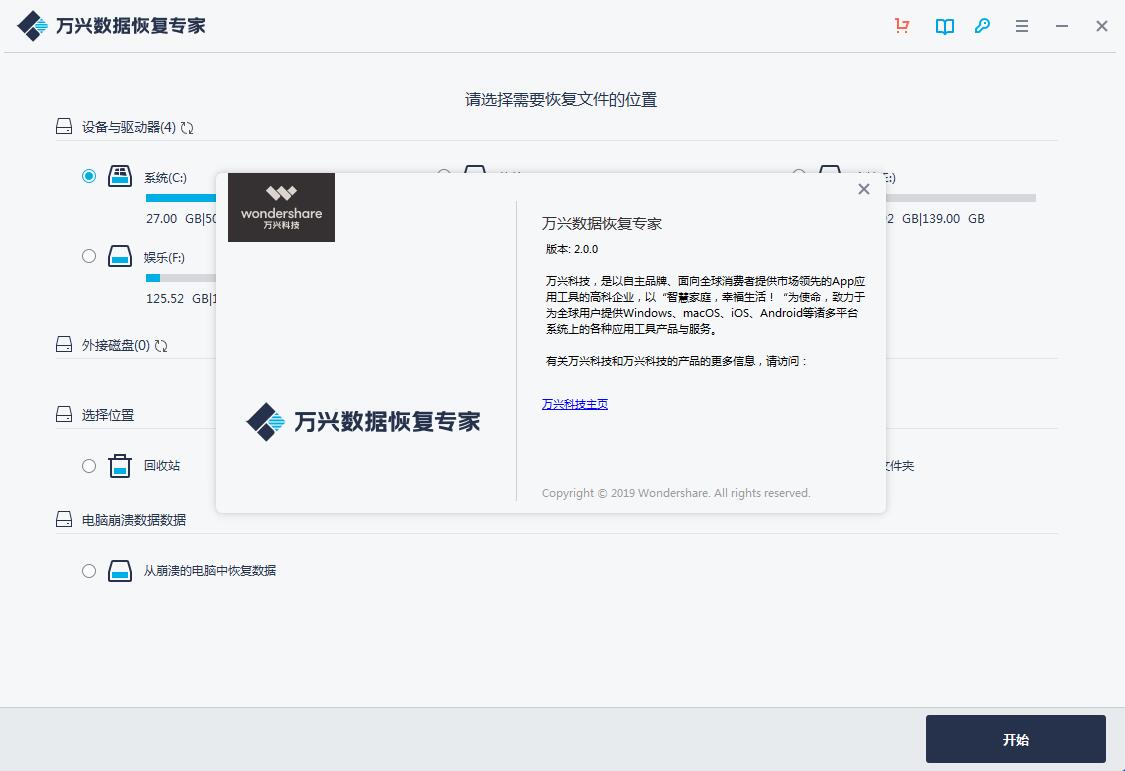Screen dimensions: 1125x771
Task: Open the 万兴科技主页 homepage link
Action: click(x=574, y=403)
